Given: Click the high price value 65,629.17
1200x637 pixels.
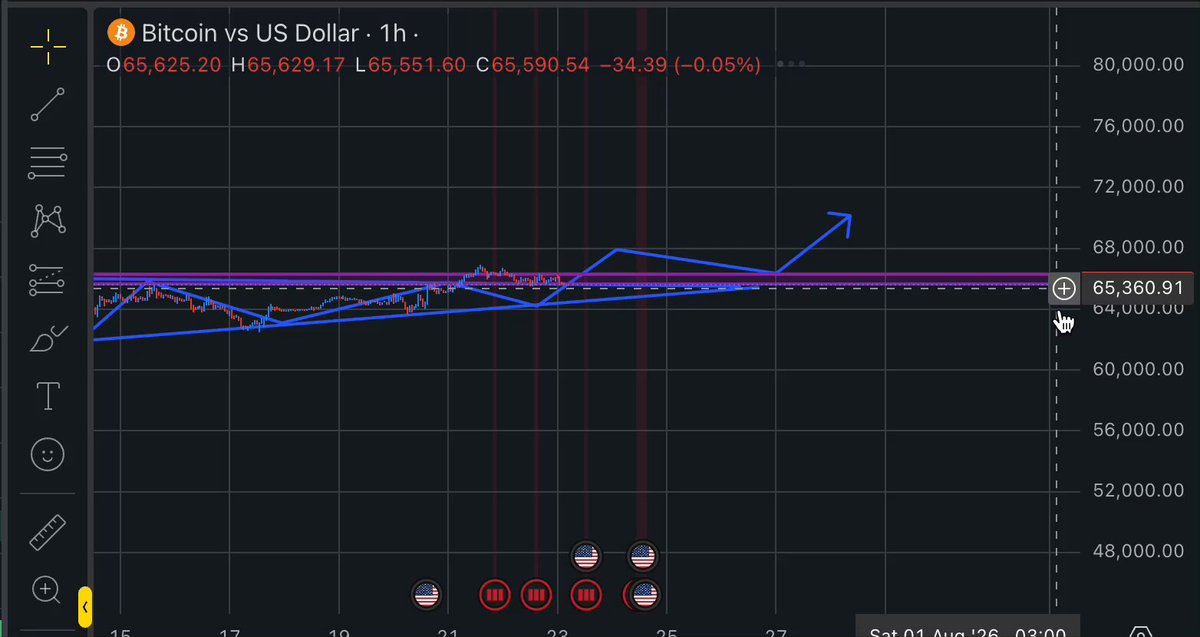Looking at the screenshot, I should (297, 65).
